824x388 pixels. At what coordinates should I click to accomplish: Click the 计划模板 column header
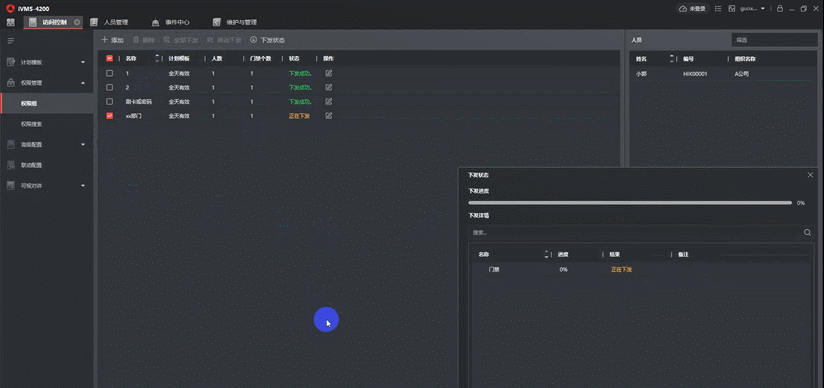(179, 58)
